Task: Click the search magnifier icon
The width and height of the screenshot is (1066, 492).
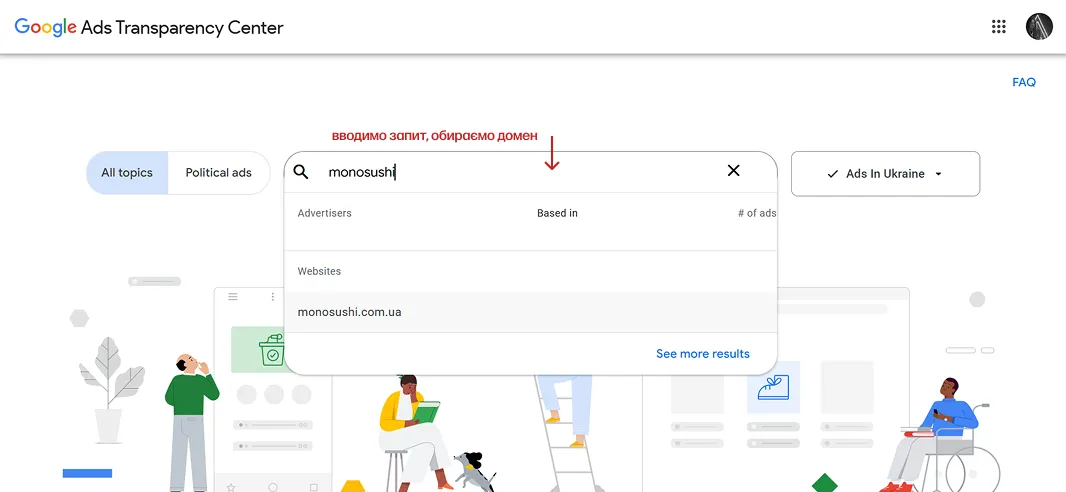Action: (300, 172)
